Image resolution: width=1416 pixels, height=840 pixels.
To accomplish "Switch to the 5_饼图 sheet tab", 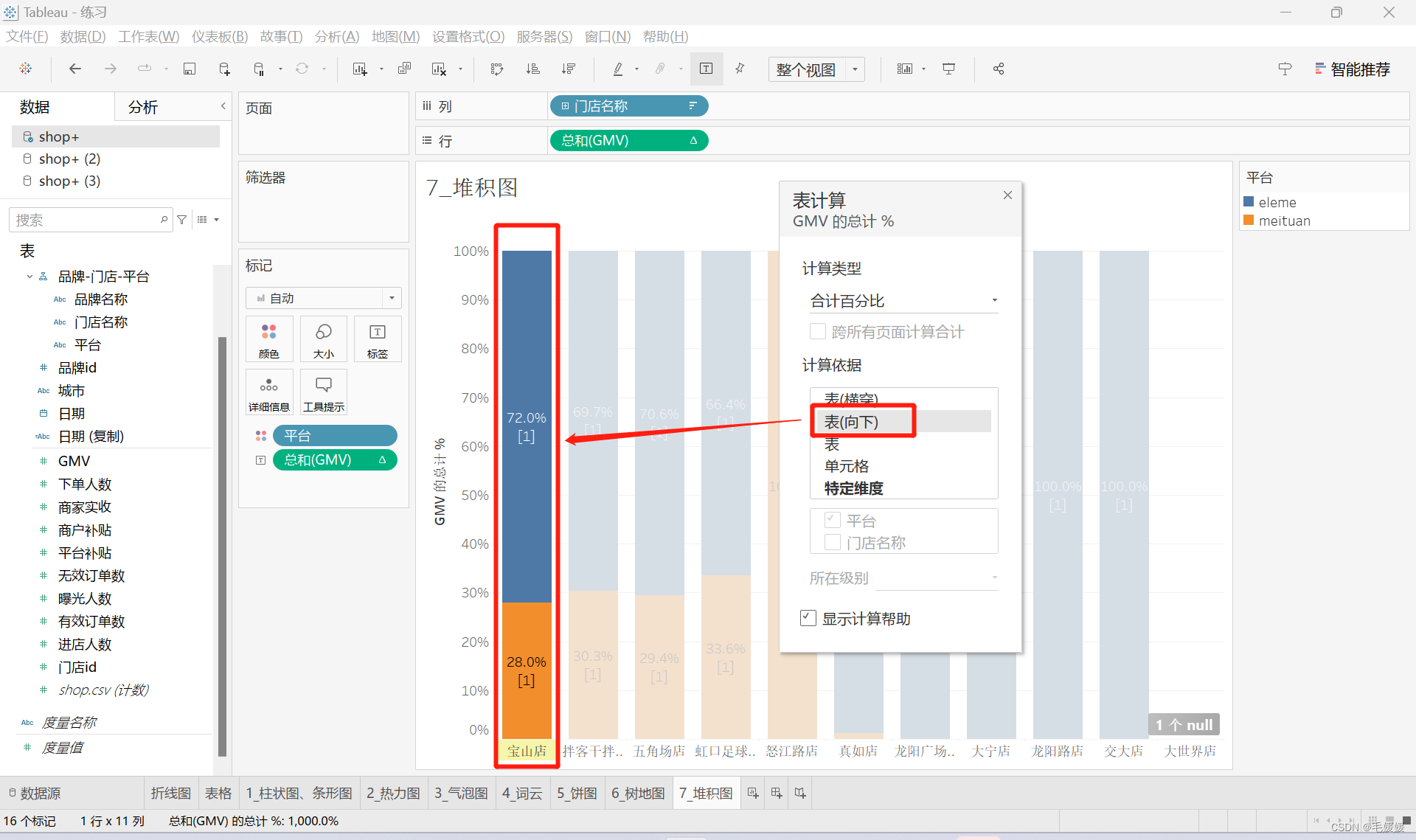I will [577, 793].
